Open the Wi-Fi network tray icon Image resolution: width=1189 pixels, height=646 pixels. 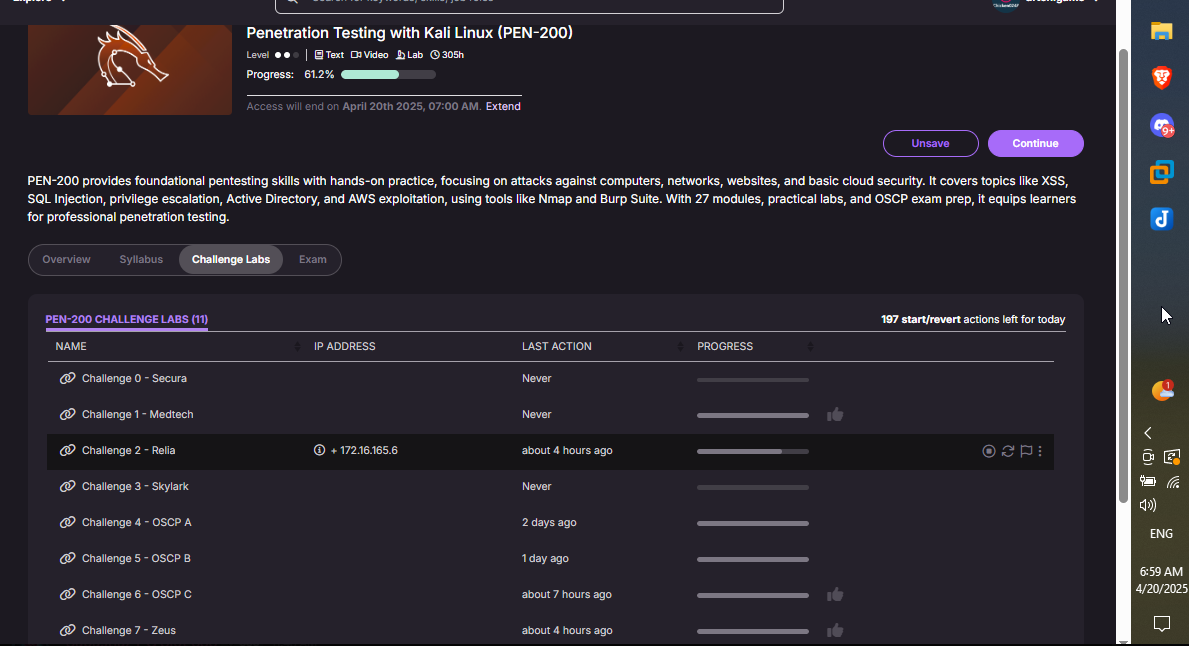pos(1173,482)
